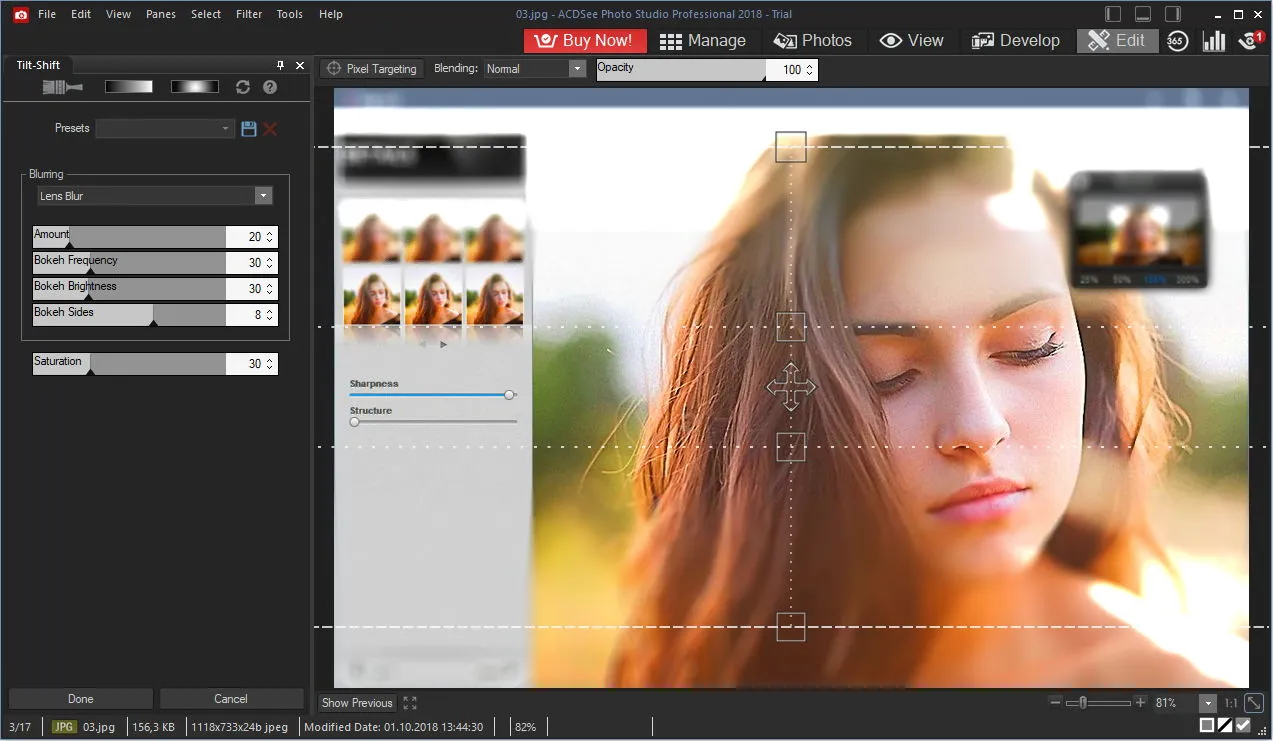Open the Lens Blur type dropdown
Viewport: 1273px width, 741px height.
click(154, 196)
